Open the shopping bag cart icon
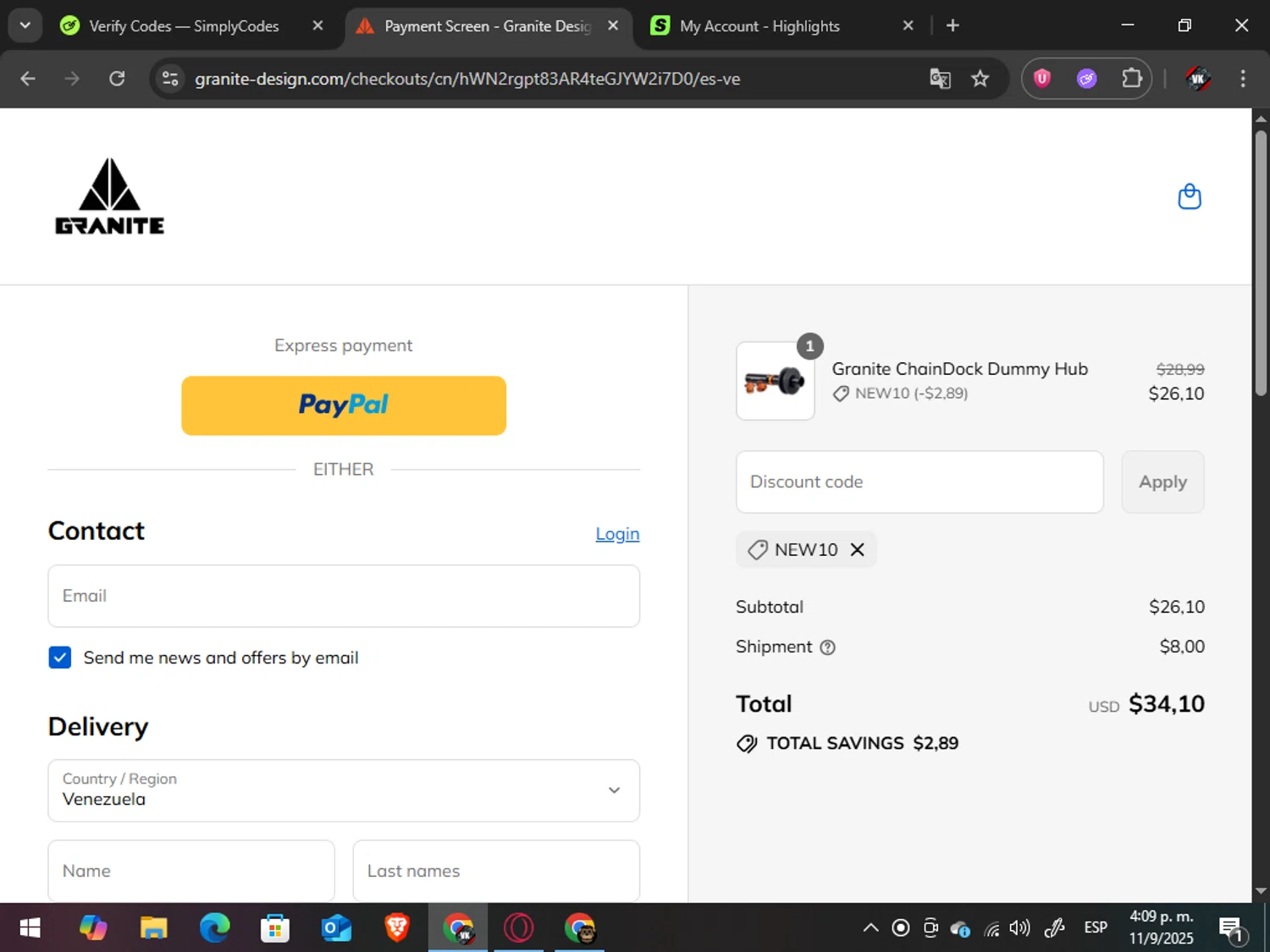The width and height of the screenshot is (1270, 952). coord(1190,196)
